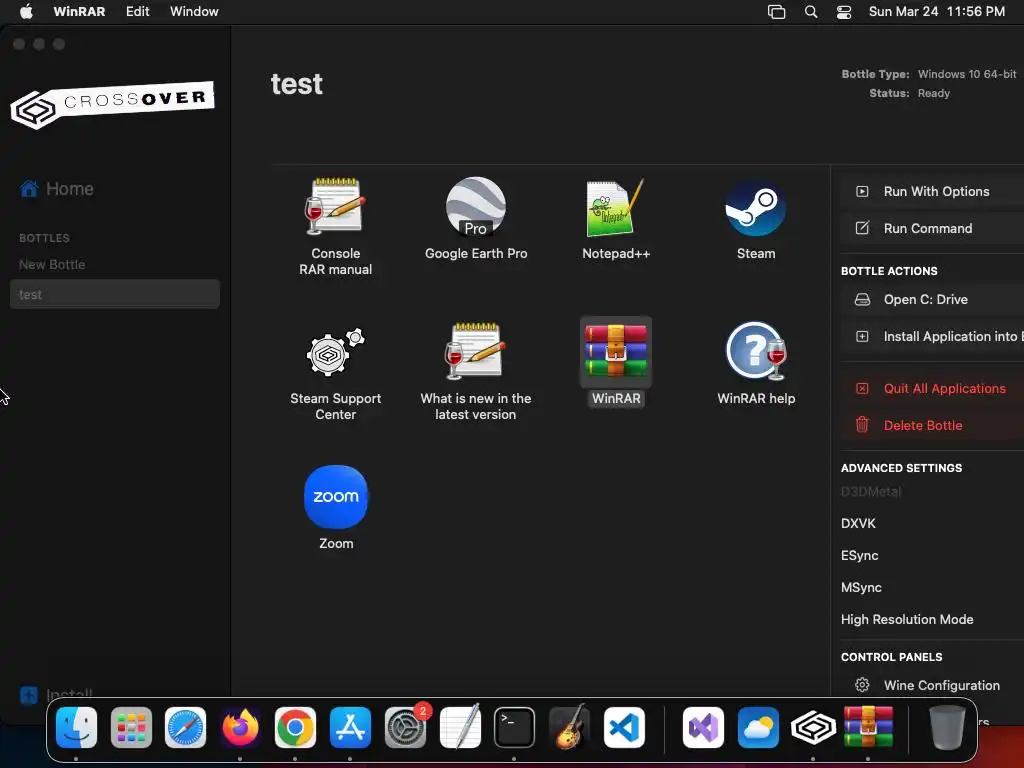Click Run With Options

pyautogui.click(x=932, y=191)
